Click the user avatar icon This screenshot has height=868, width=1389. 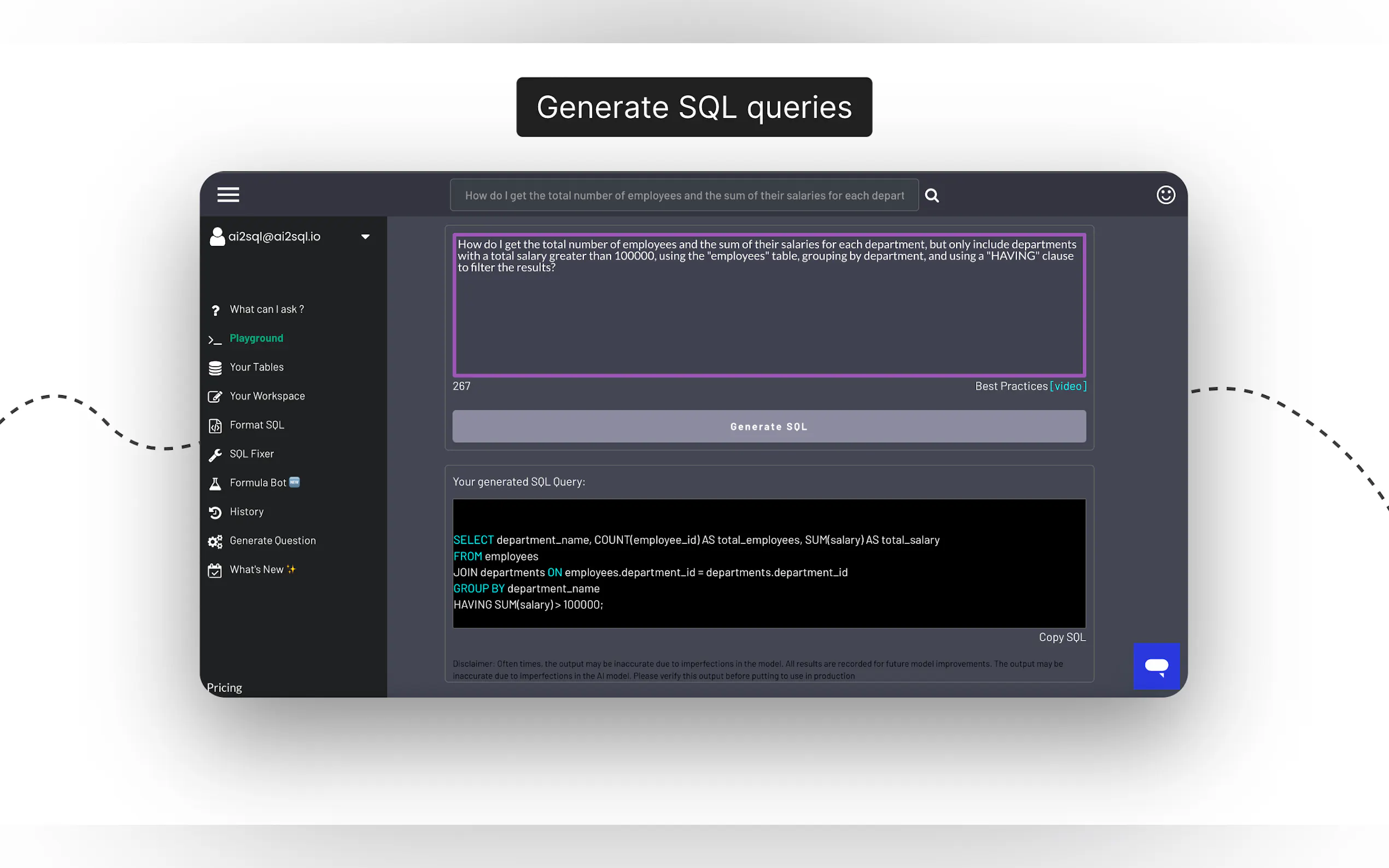point(217,237)
